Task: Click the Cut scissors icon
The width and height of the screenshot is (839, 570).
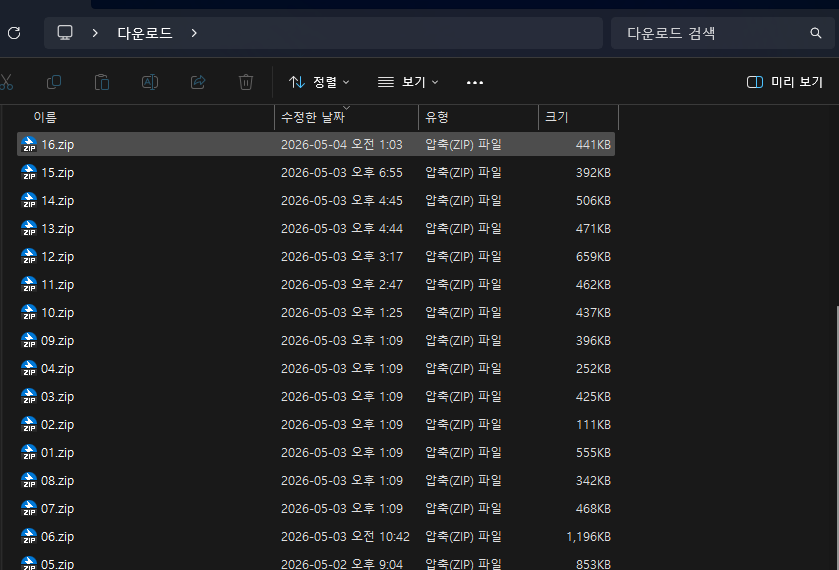Action: [x=6, y=82]
